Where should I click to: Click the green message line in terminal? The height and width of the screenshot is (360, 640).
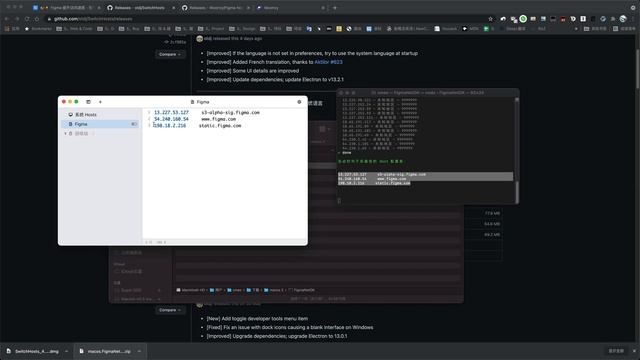coord(371,161)
